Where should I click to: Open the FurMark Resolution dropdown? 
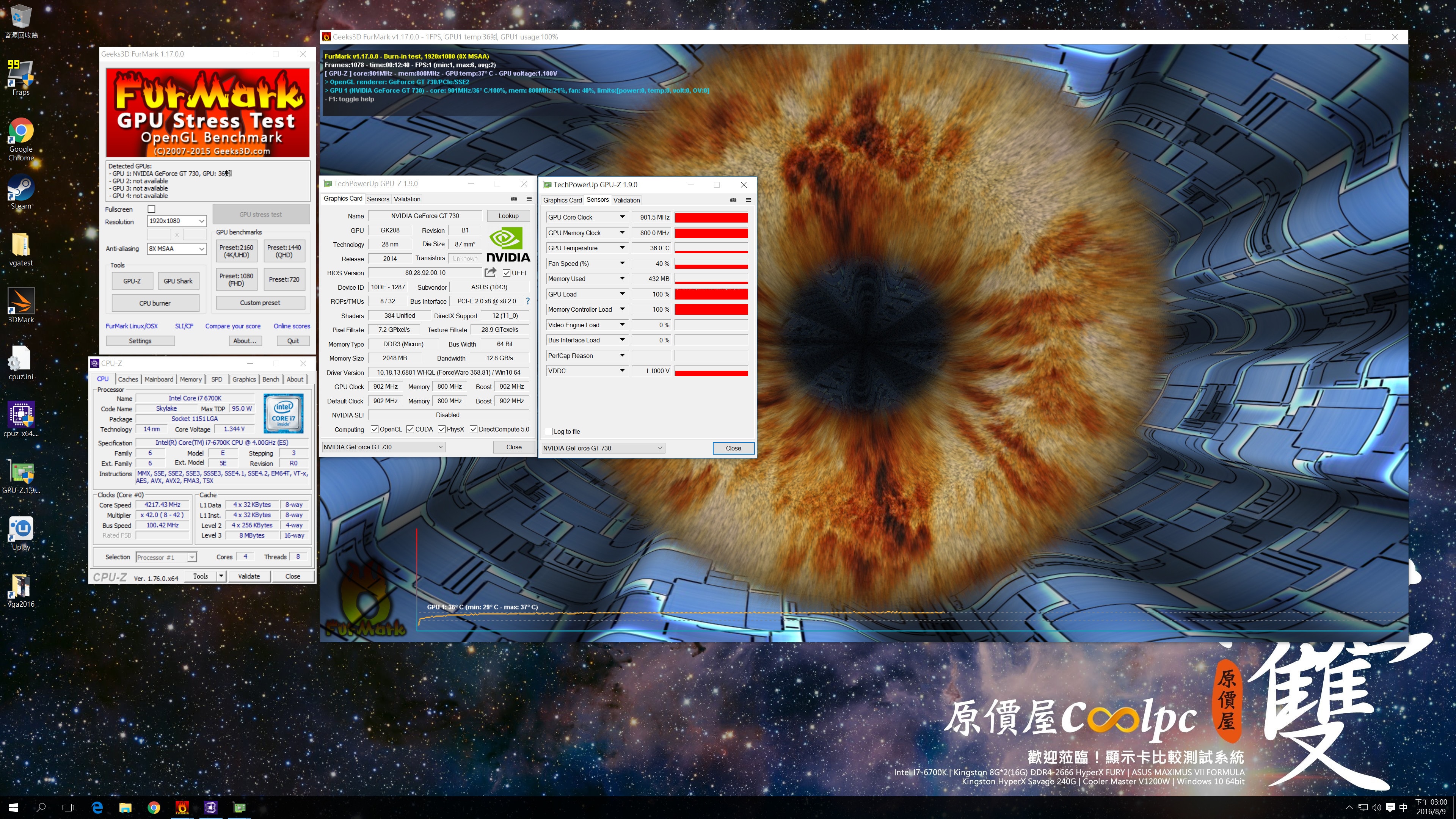176,221
